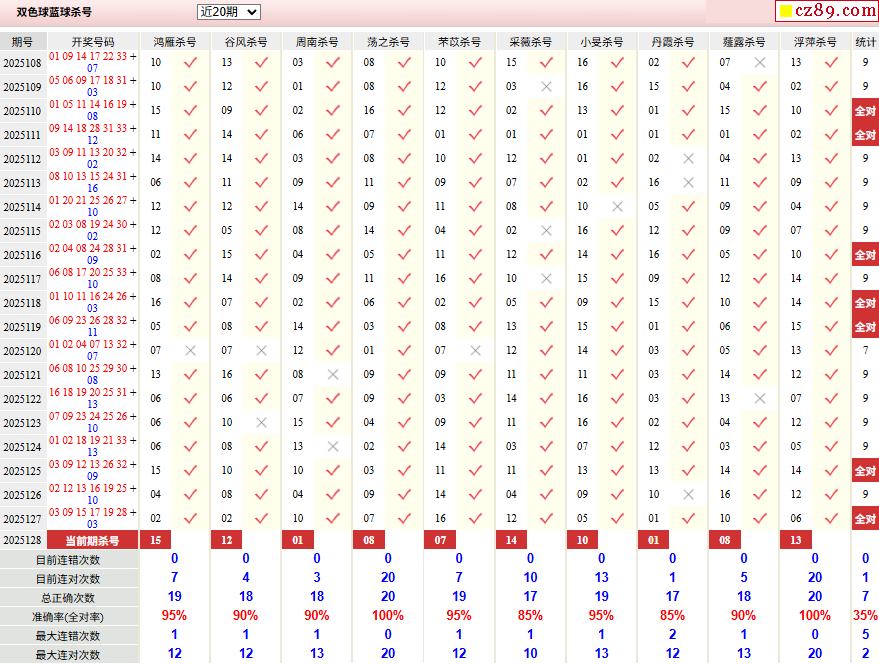The width and height of the screenshot is (879, 664).
Task: Click the 开奖号码 column header
Action: (x=93, y=42)
